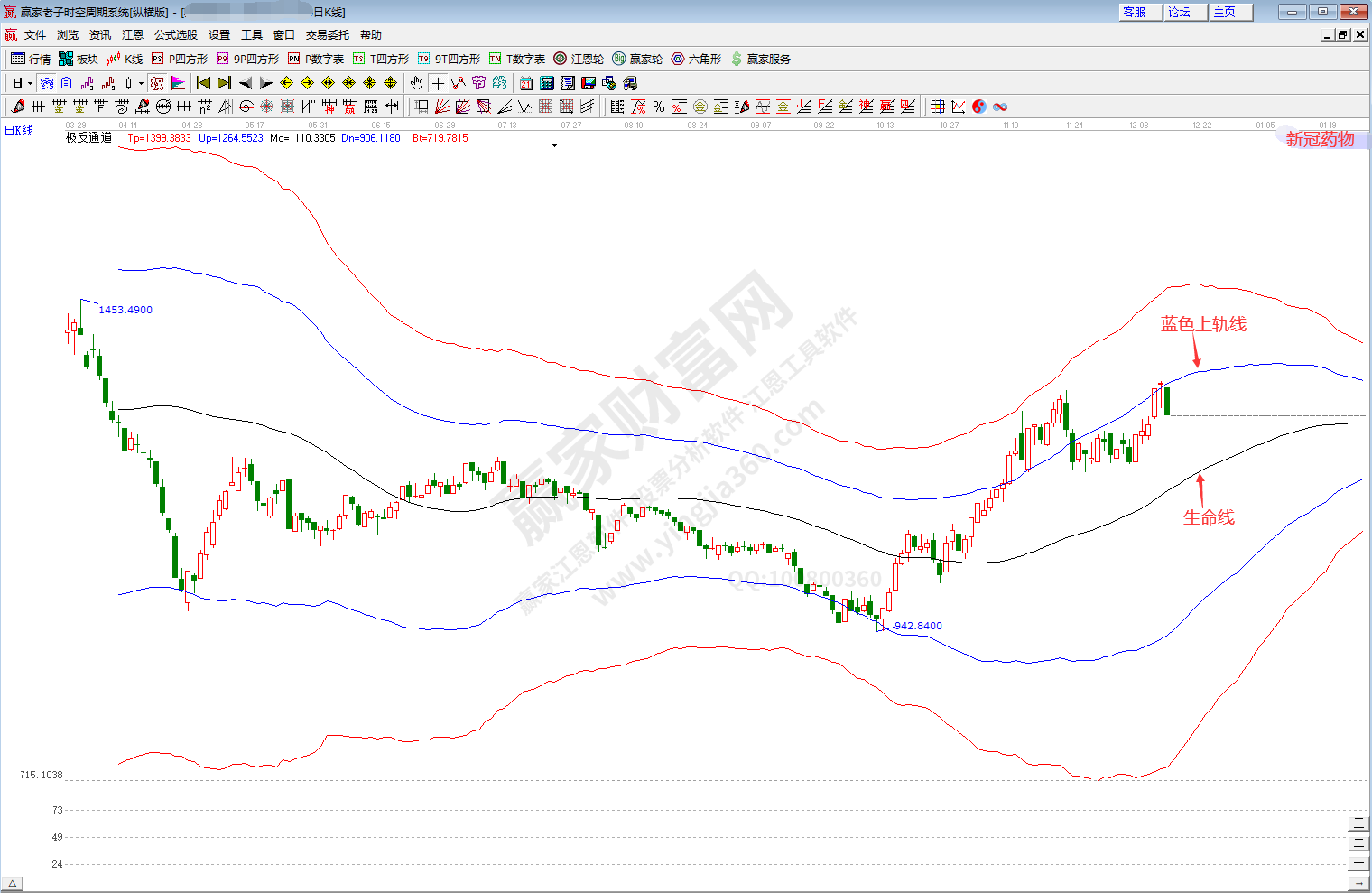Image resolution: width=1372 pixels, height=893 pixels.
Task: Open the 板块 sector view
Action: tap(79, 59)
